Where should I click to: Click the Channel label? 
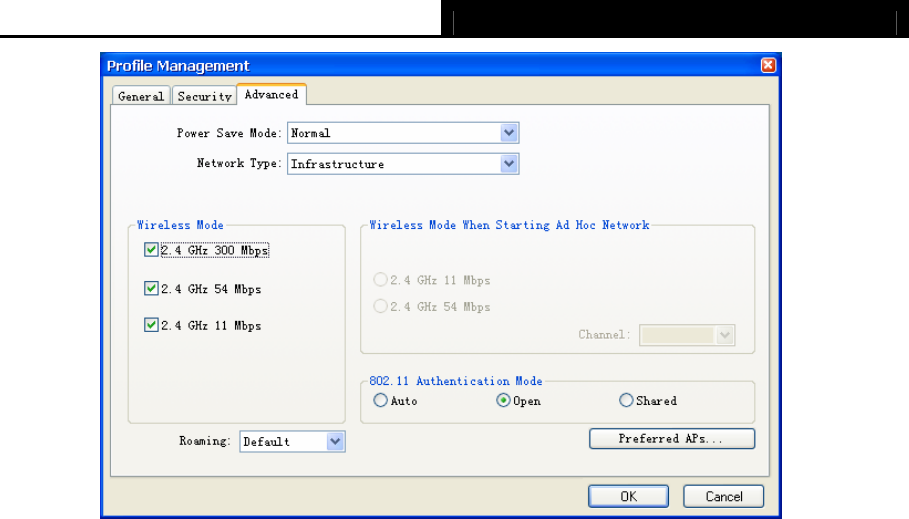point(603,335)
